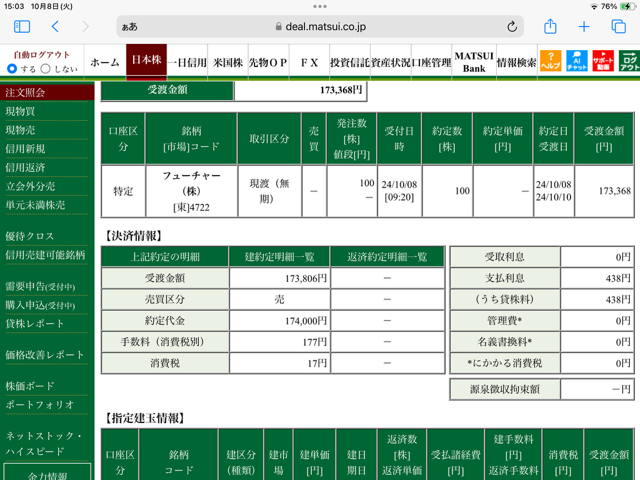Open 立会外分売 in the sidebar

click(30, 187)
